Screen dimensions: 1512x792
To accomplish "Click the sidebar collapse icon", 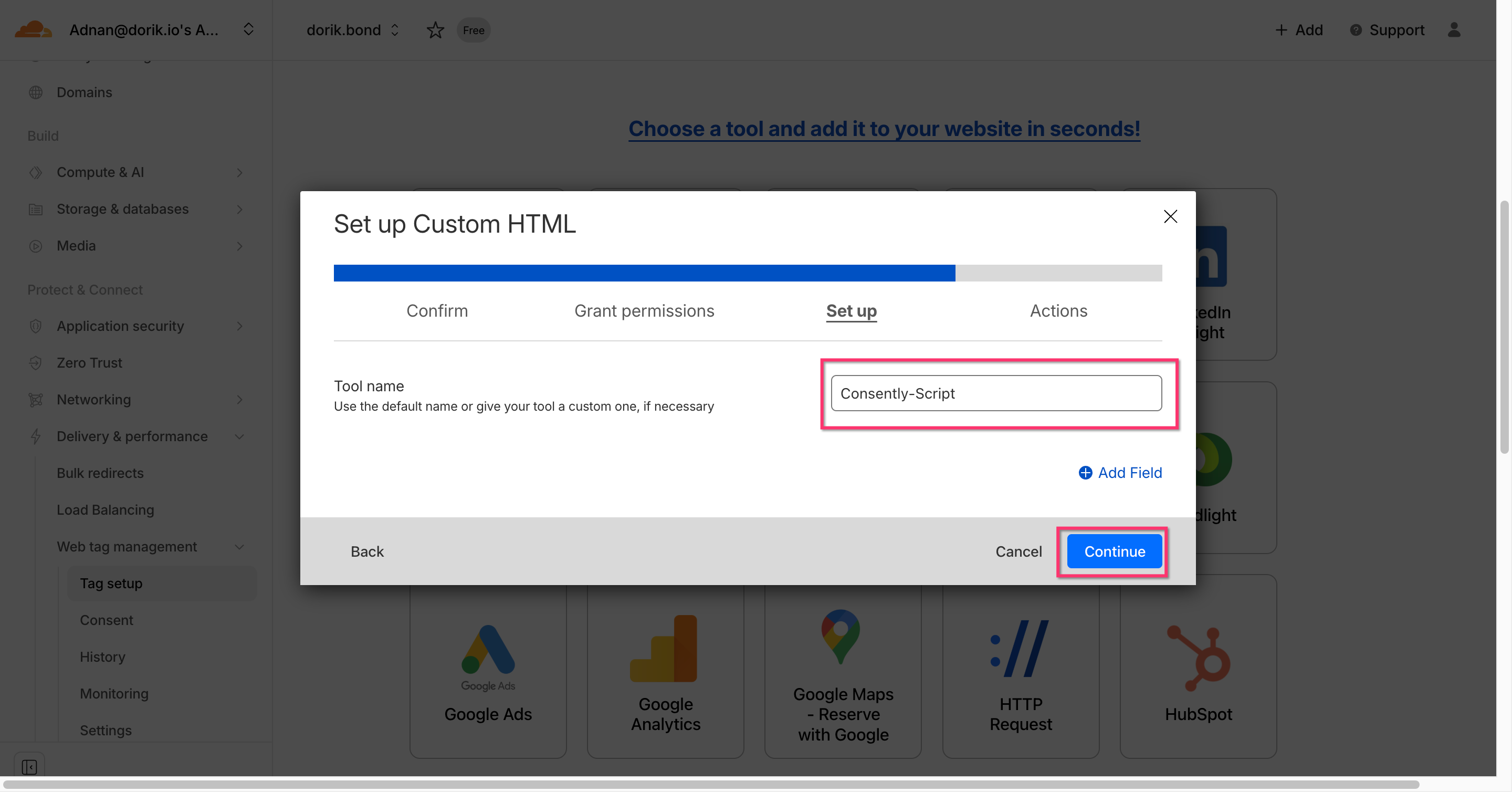I will 29,767.
